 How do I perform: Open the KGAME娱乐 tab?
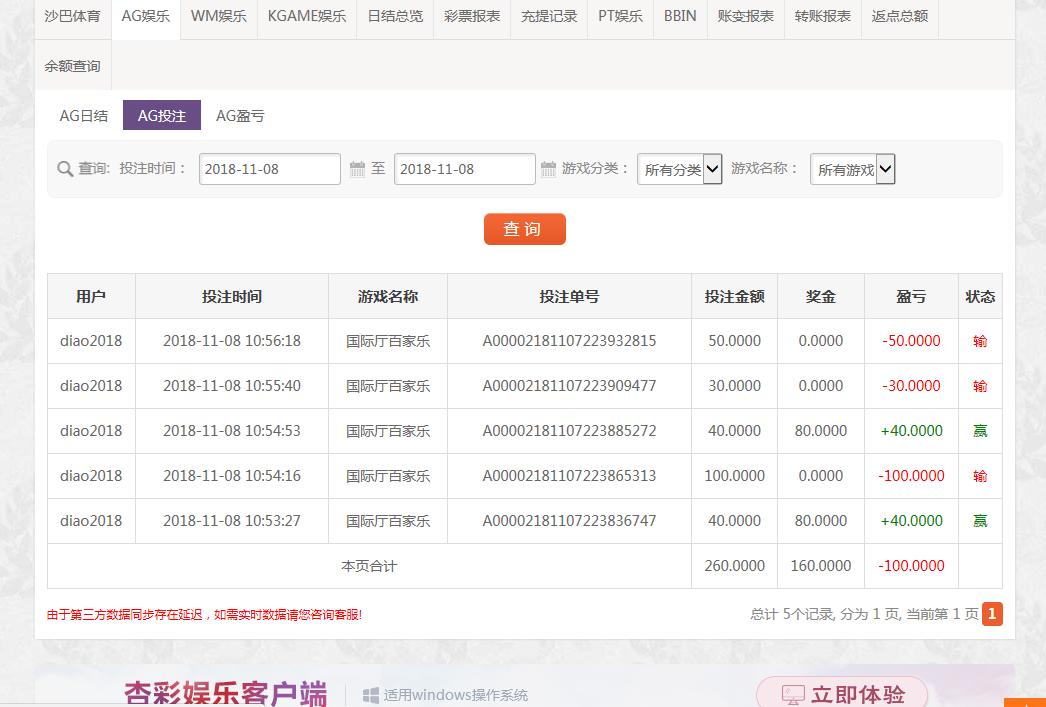coord(307,16)
